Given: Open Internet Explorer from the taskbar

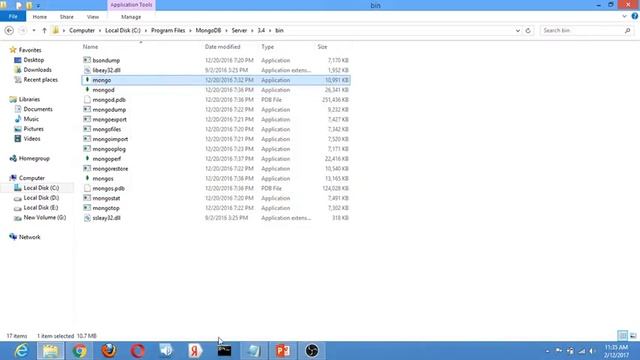Looking at the screenshot, I should pyautogui.click(x=21, y=351).
